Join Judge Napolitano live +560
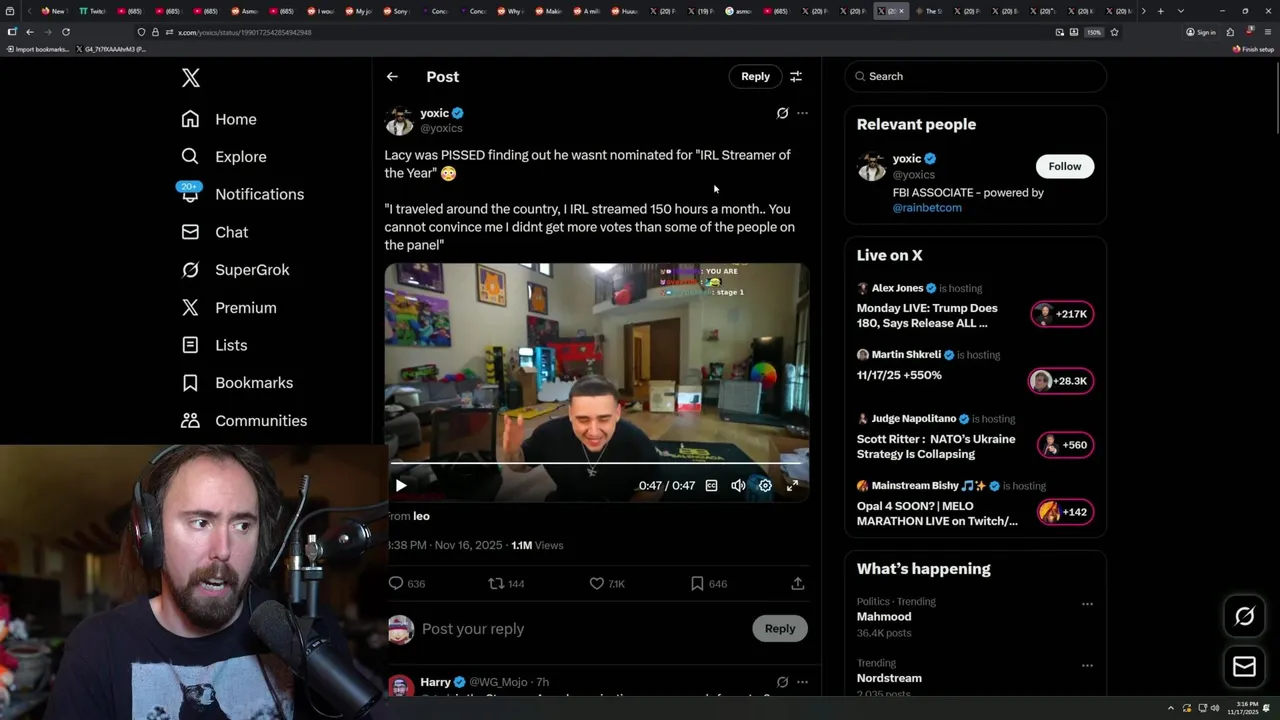 pyautogui.click(x=1066, y=445)
